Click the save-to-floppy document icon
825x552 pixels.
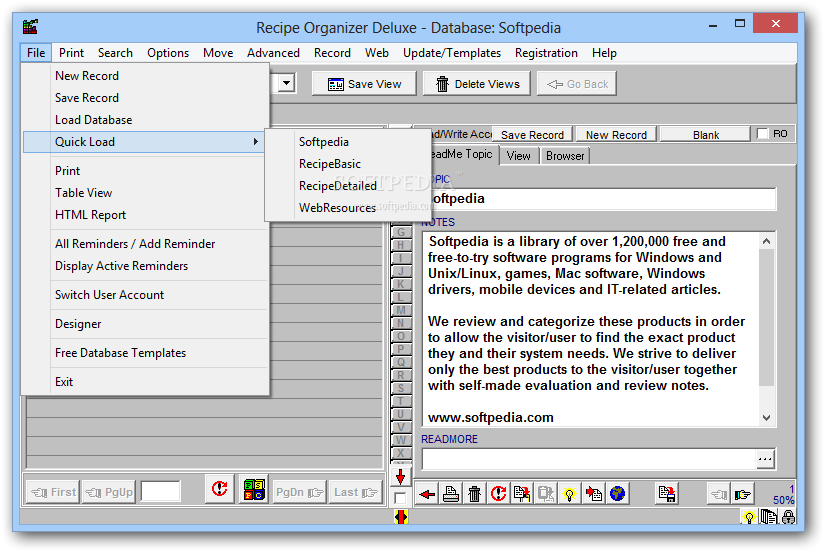pyautogui.click(x=667, y=494)
